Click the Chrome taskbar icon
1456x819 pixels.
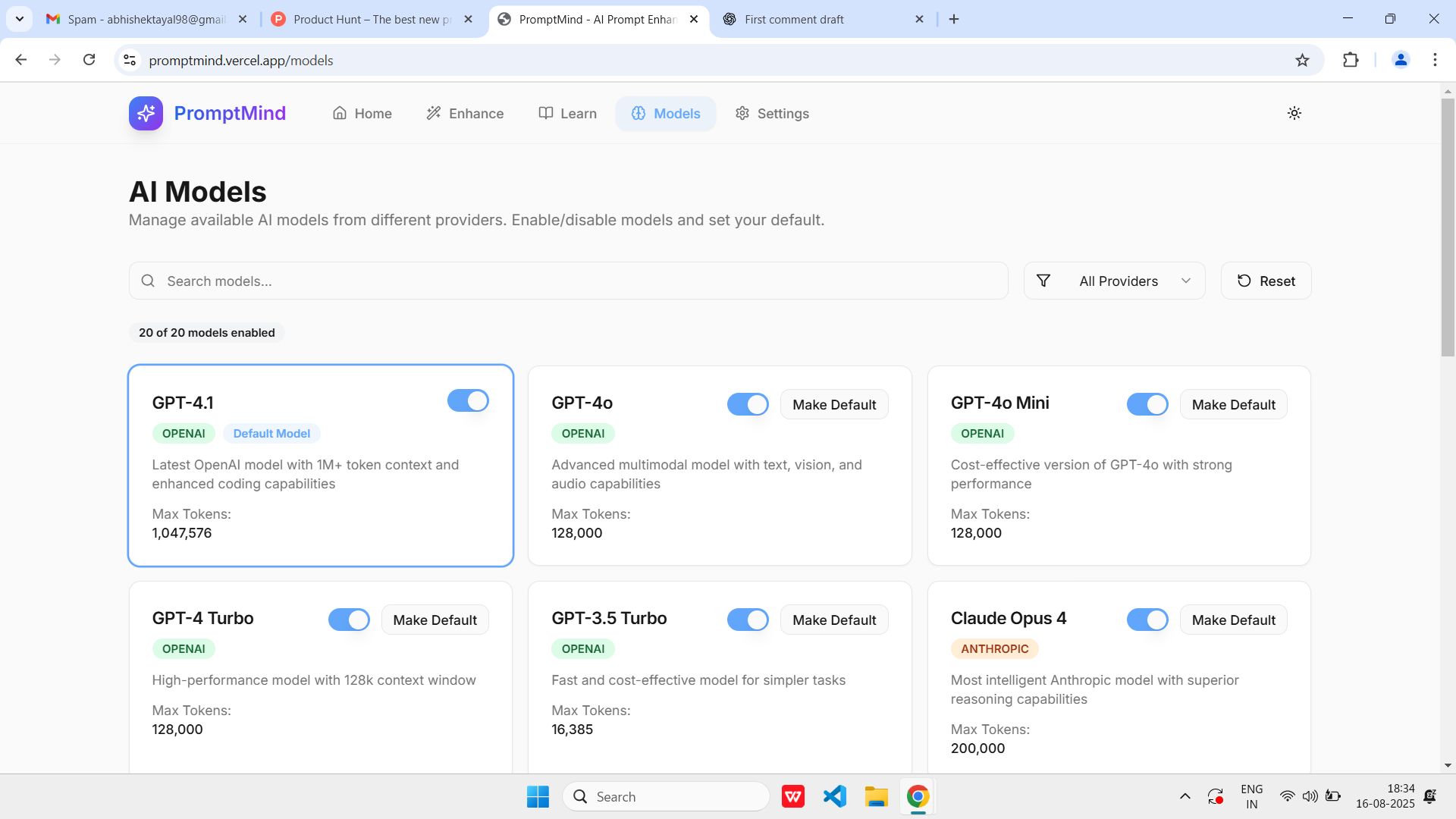(x=918, y=796)
